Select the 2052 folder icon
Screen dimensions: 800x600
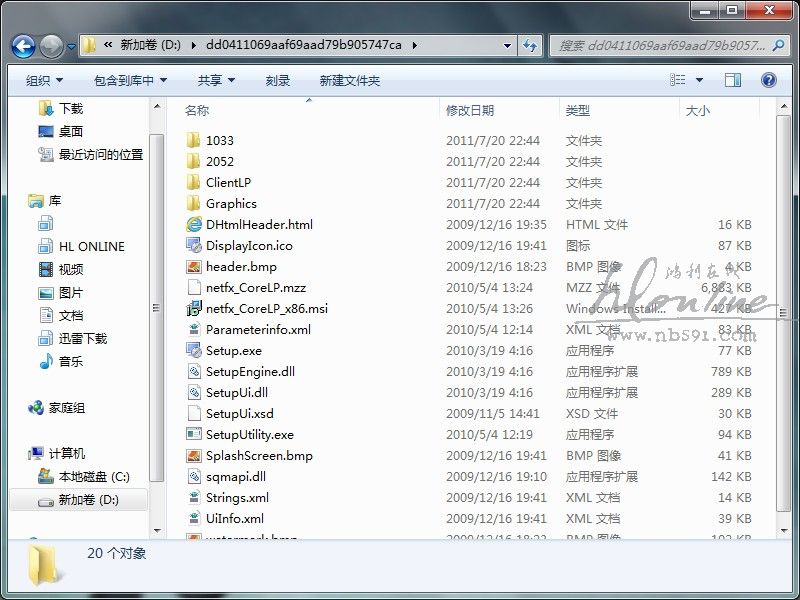coord(193,161)
